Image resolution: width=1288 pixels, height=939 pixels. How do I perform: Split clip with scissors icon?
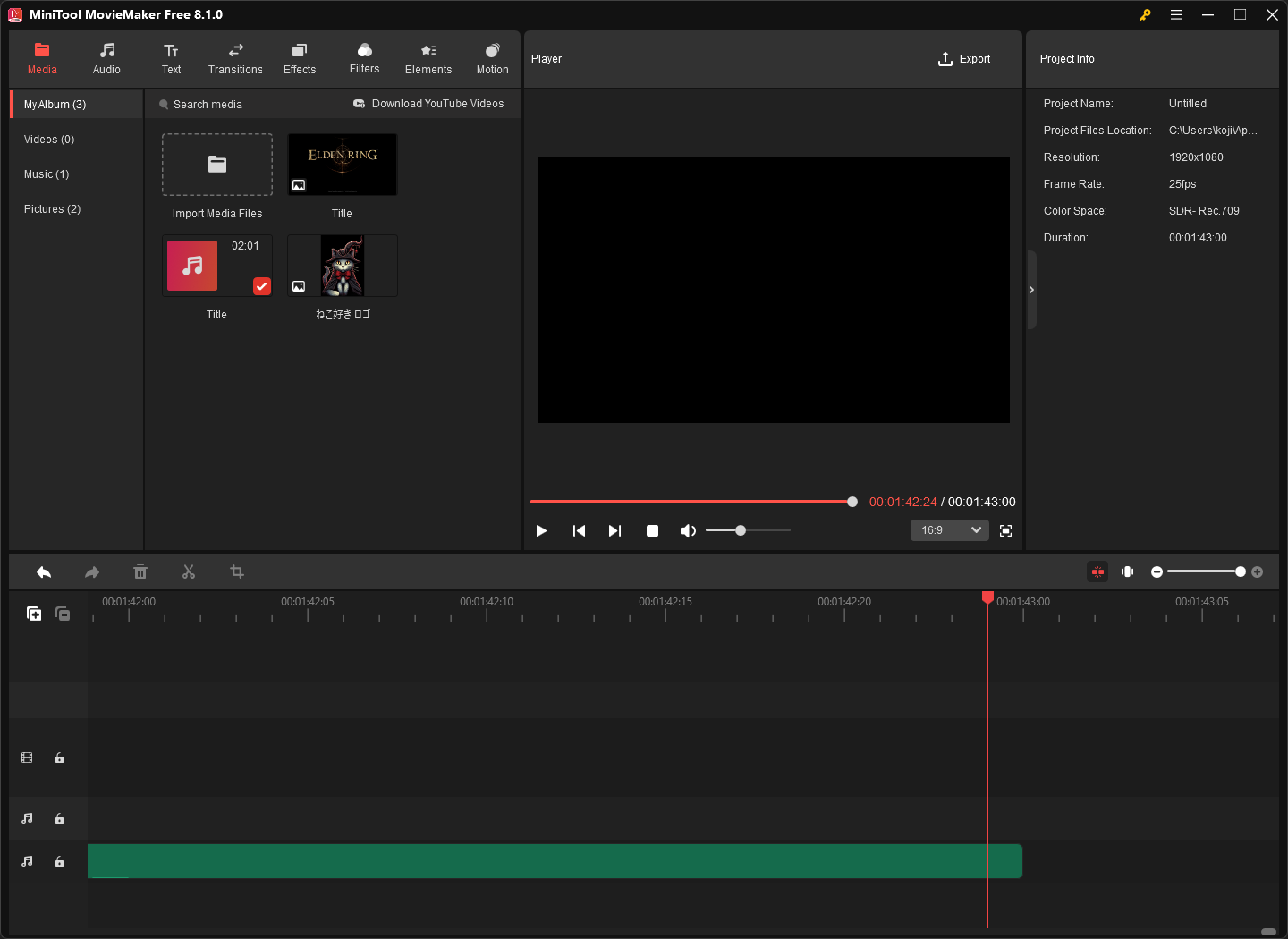tap(189, 572)
